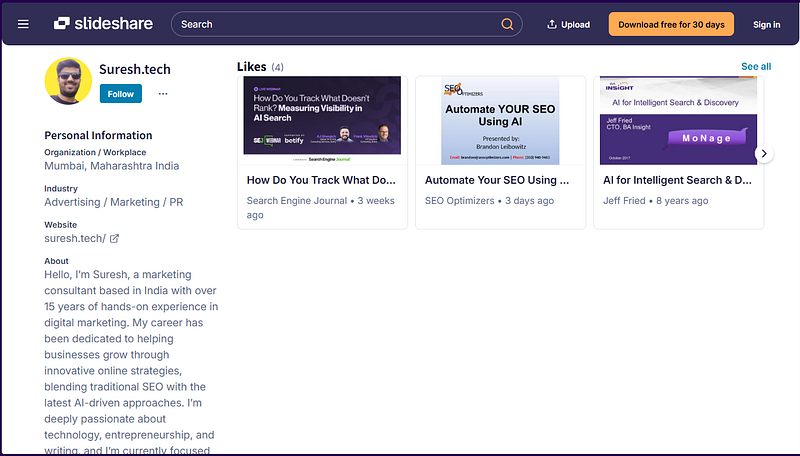The height and width of the screenshot is (456, 800).
Task: Click the Personal Information heading
Action: (98, 135)
